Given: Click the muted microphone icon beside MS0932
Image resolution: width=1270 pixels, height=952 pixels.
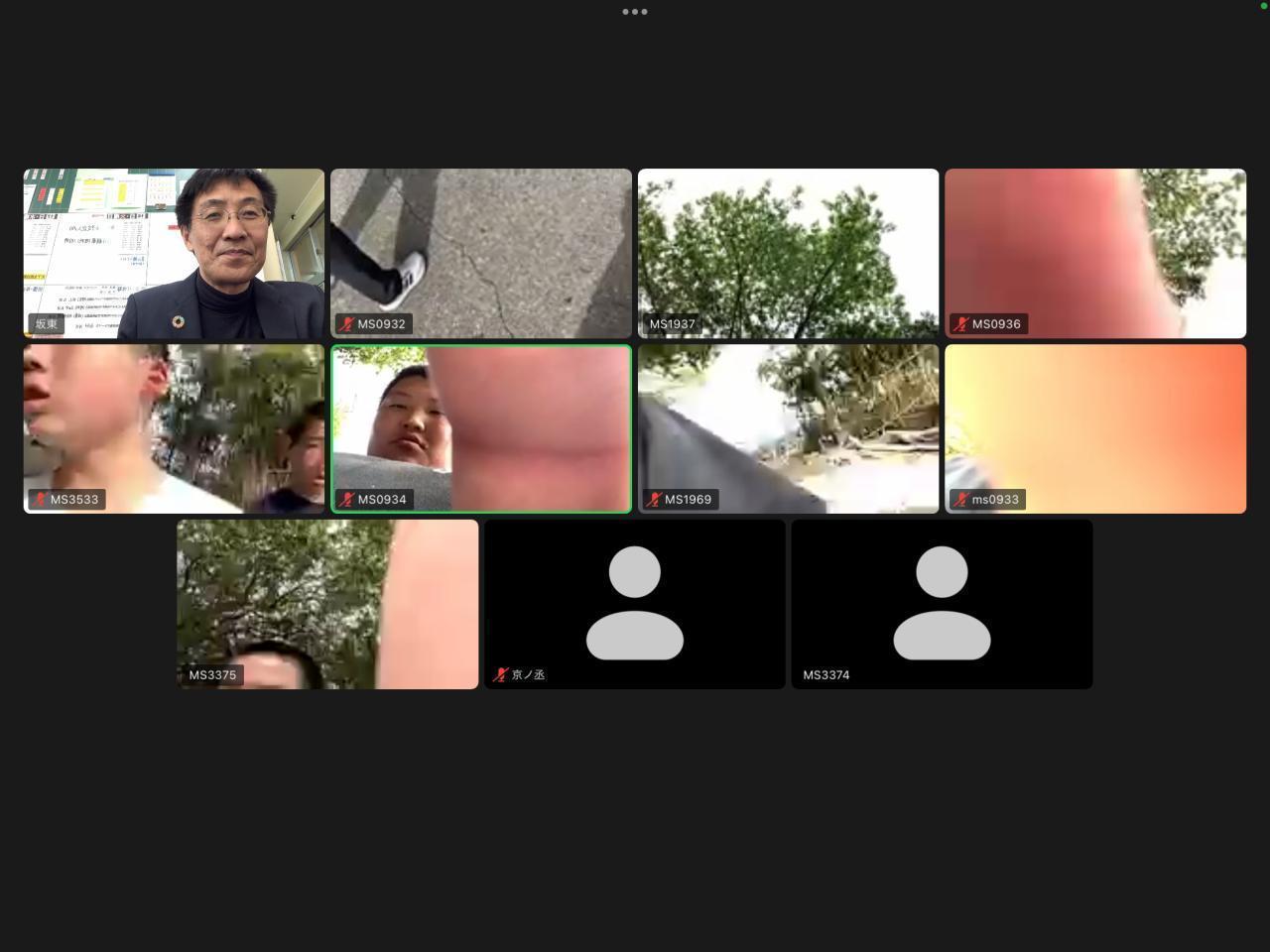Looking at the screenshot, I should tap(346, 324).
